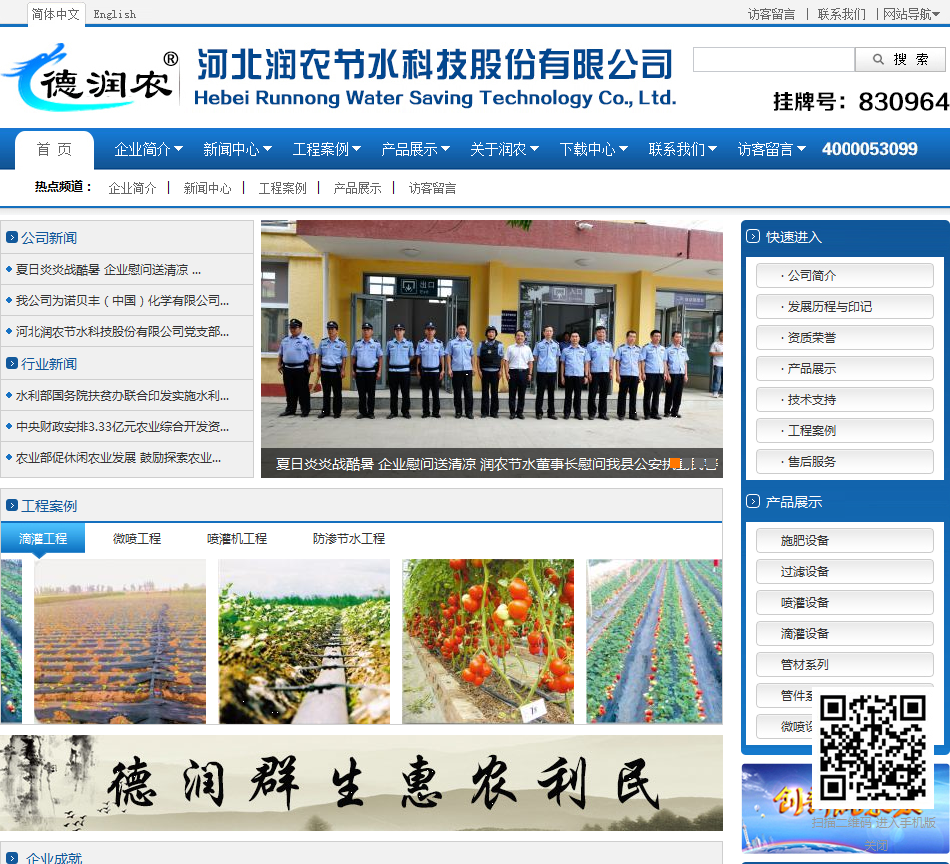The height and width of the screenshot is (864, 950).
Task: Open news 农业部促休闲农业发展
Action: click(118, 457)
